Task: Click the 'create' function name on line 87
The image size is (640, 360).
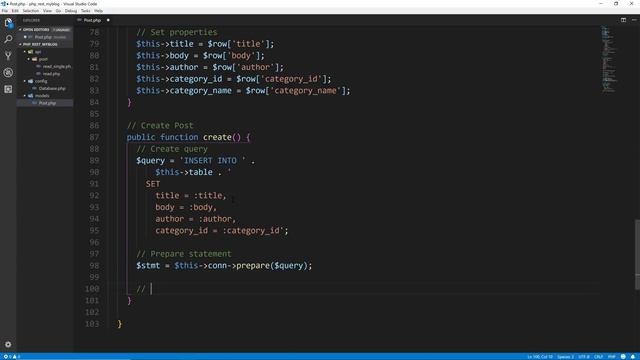Action: (x=218, y=137)
